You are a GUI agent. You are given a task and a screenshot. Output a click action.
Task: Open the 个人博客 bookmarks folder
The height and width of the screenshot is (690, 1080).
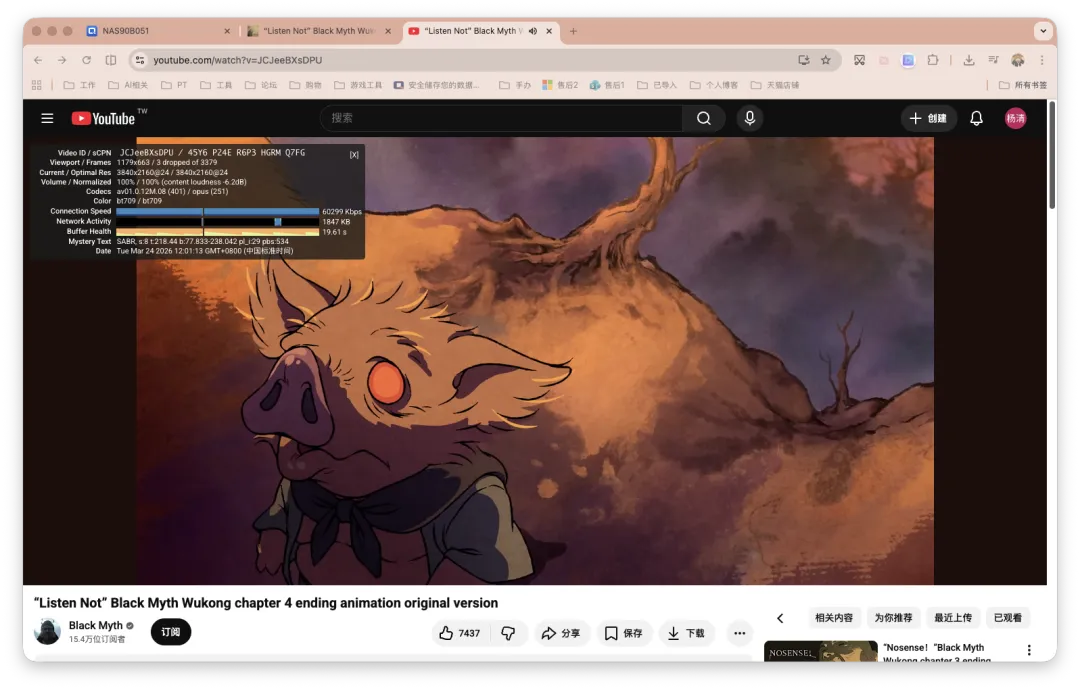click(714, 85)
